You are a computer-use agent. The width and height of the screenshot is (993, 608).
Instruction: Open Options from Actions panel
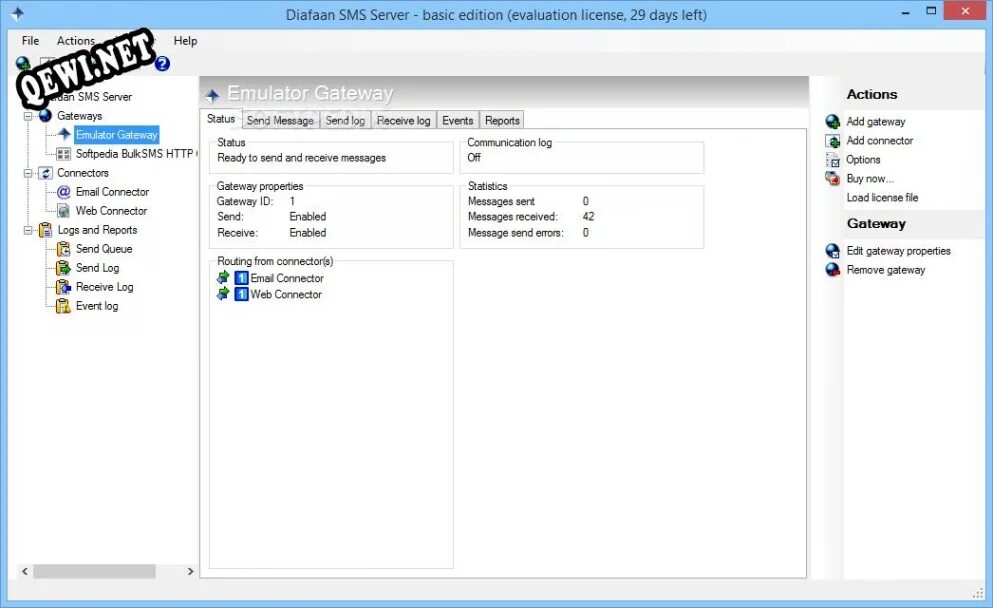pyautogui.click(x=863, y=160)
